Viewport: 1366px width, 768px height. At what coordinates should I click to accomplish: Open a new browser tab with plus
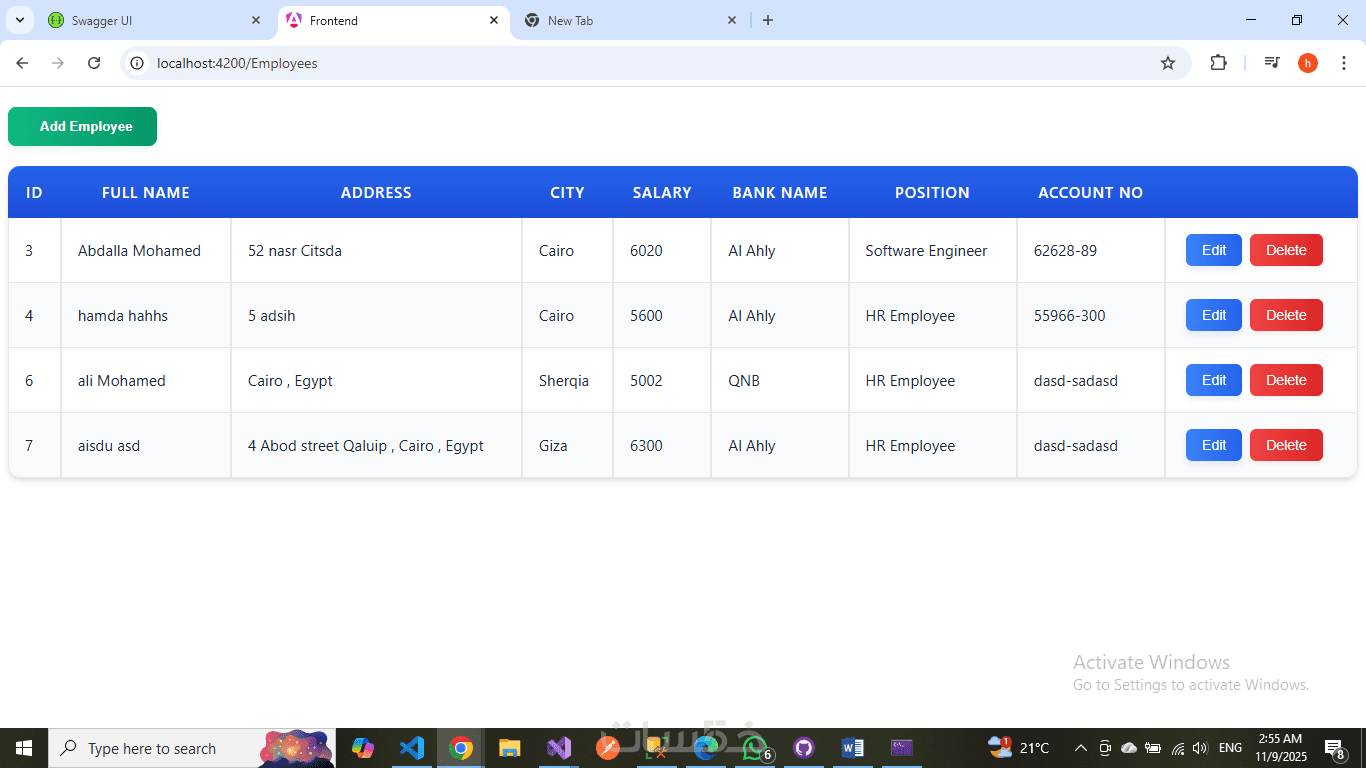[768, 20]
